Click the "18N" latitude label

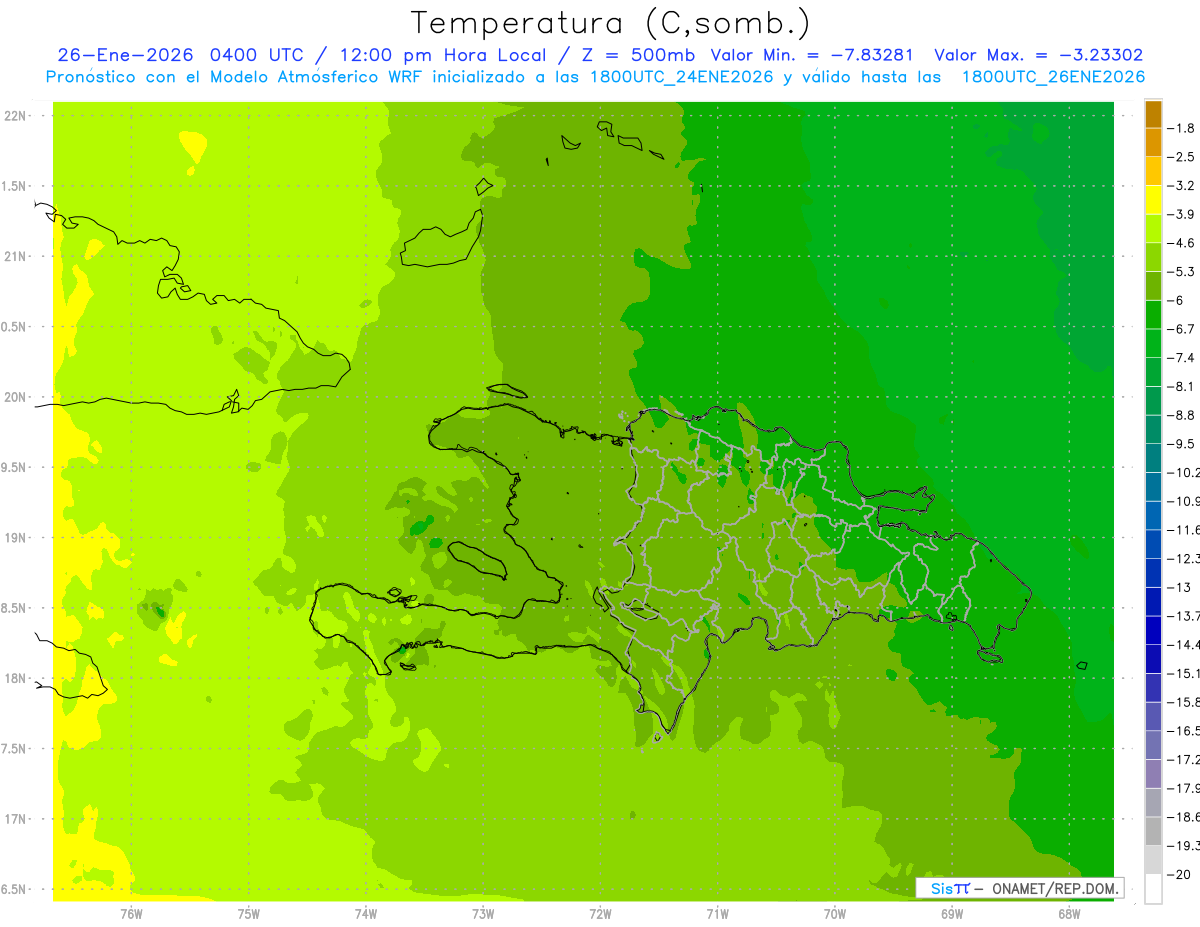pos(16,679)
